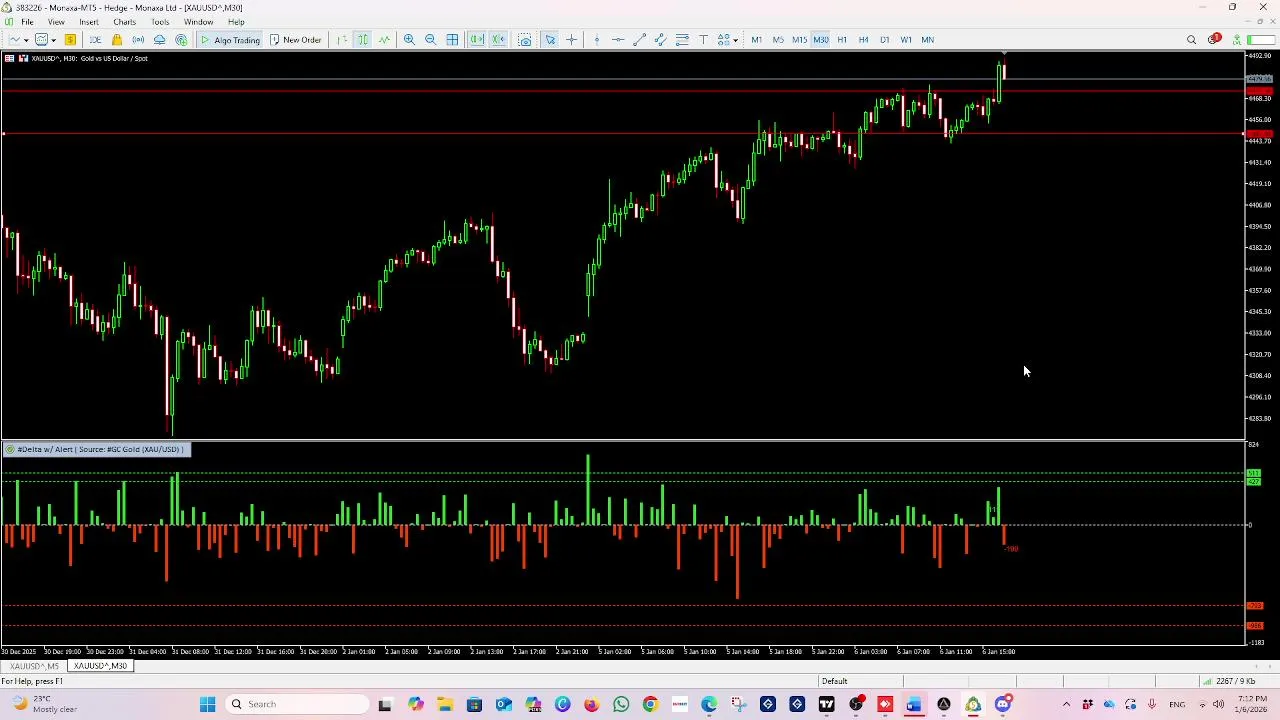
Task: Open the Window menu
Action: pyautogui.click(x=198, y=22)
